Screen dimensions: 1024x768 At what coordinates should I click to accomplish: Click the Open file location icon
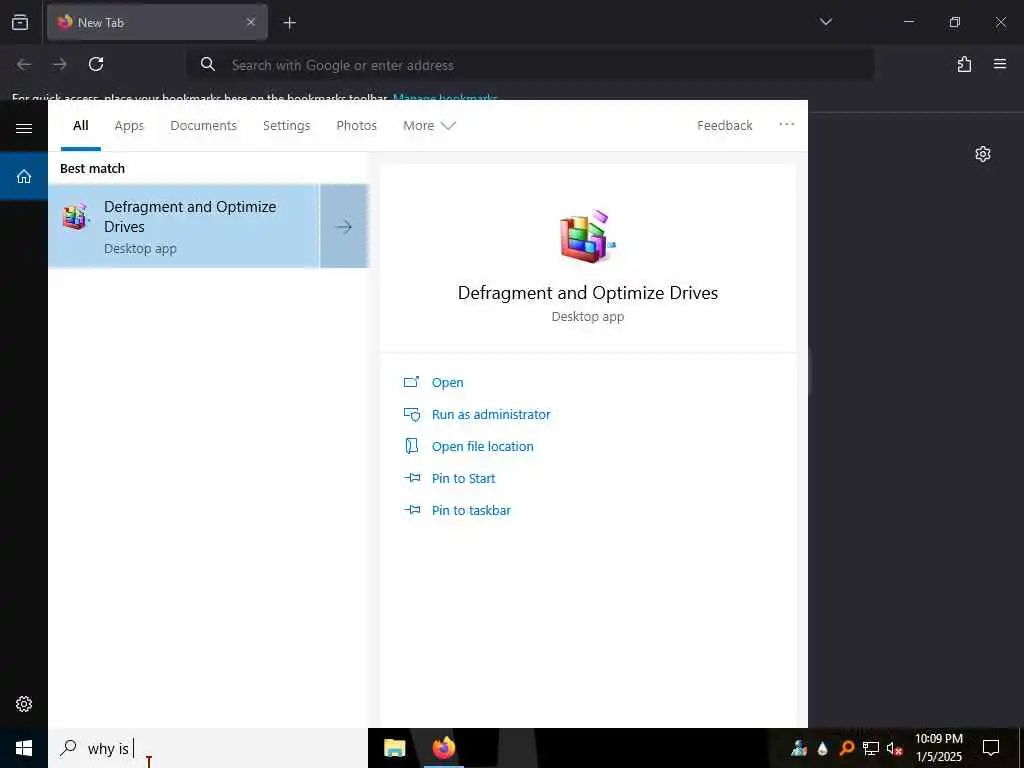click(411, 446)
